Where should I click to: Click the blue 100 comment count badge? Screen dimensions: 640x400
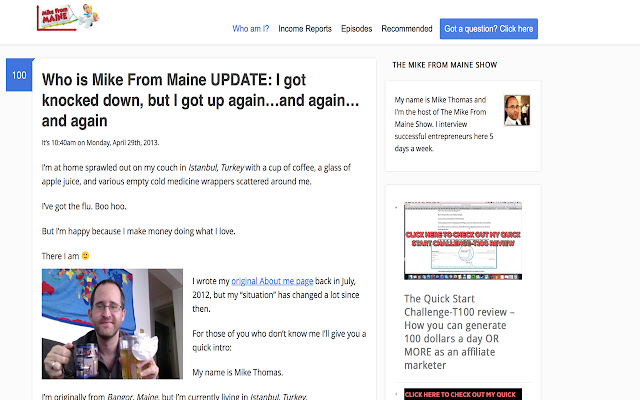pos(19,75)
